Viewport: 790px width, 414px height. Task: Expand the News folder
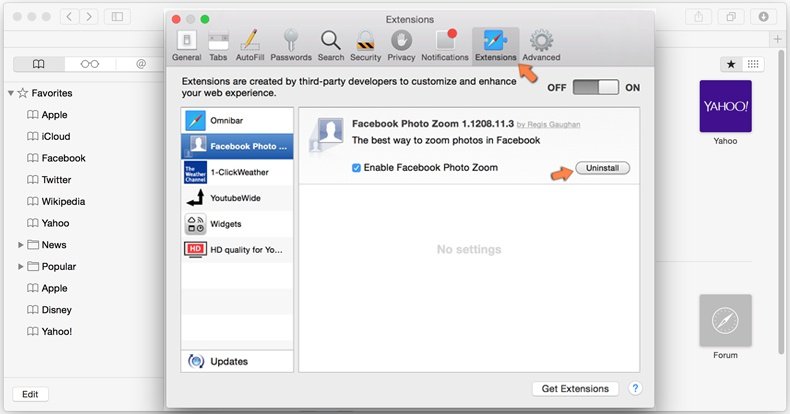[21, 245]
